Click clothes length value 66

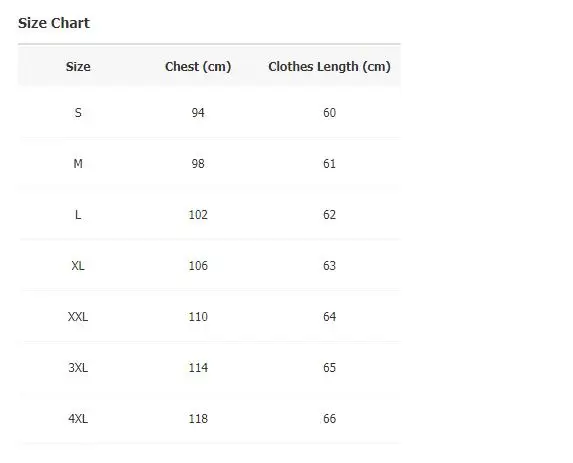pos(329,418)
